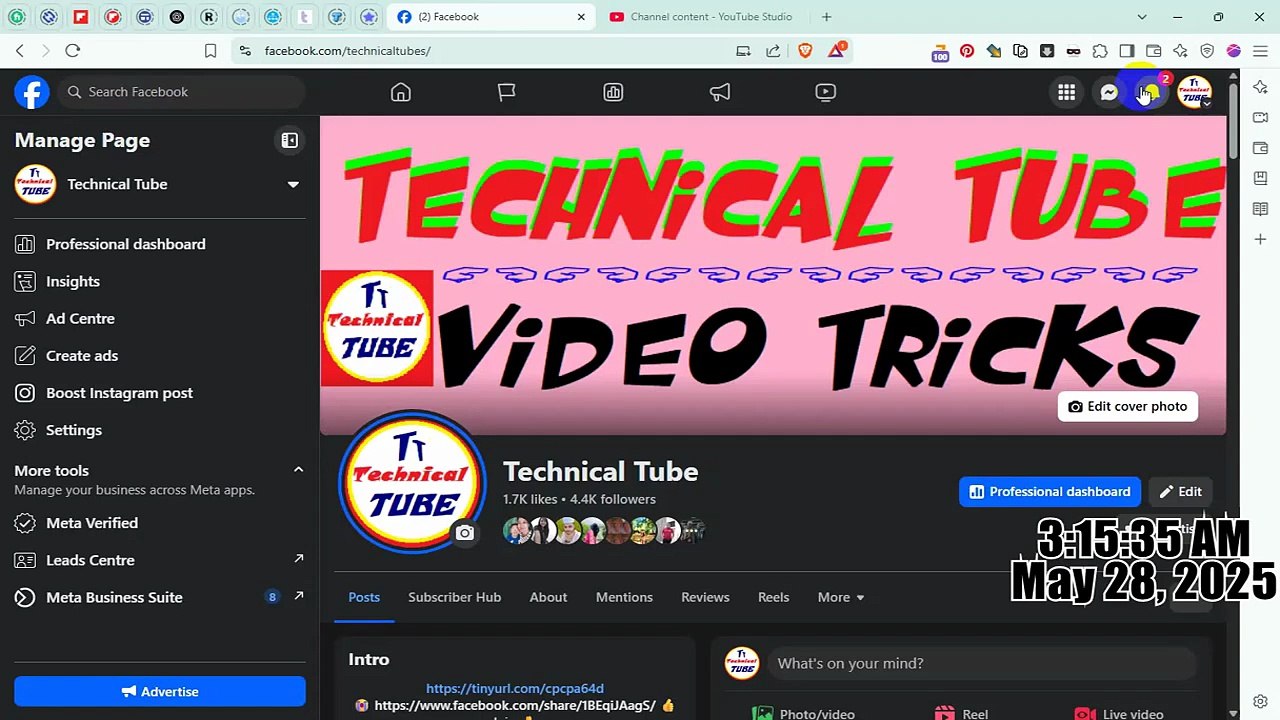Open the Leo AI sparkle icon in toolbar
The height and width of the screenshot is (720, 1280).
point(1180,51)
